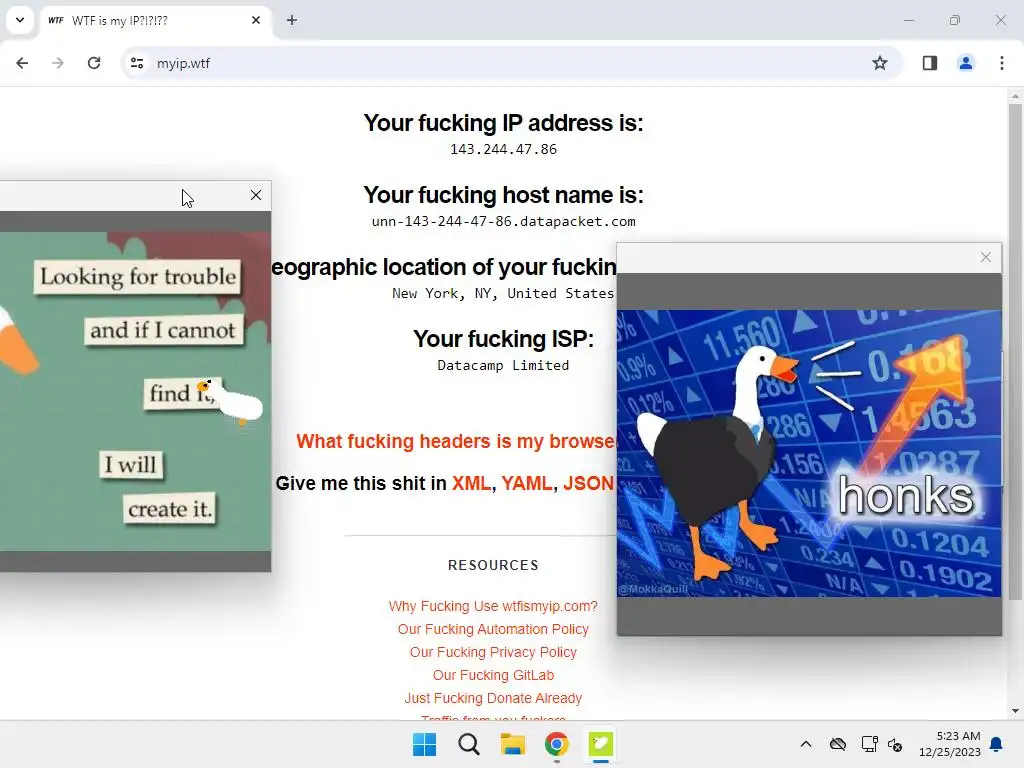
Task: Open Our Fucking Privacy Policy link
Action: (493, 652)
